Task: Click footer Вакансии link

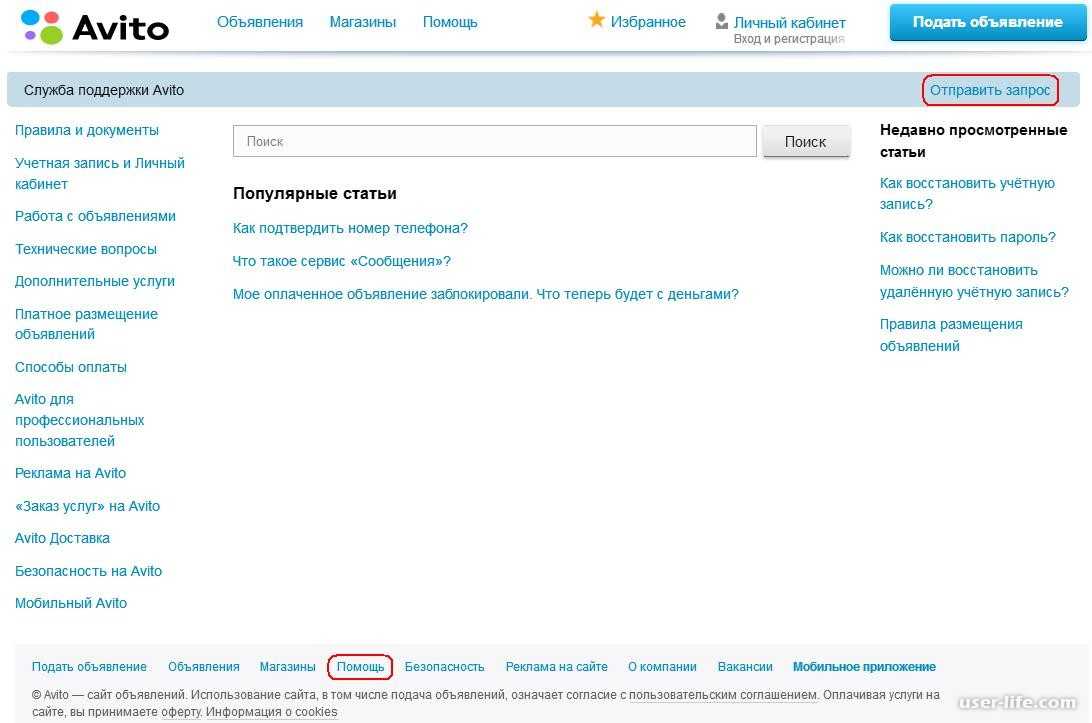Action: click(745, 667)
